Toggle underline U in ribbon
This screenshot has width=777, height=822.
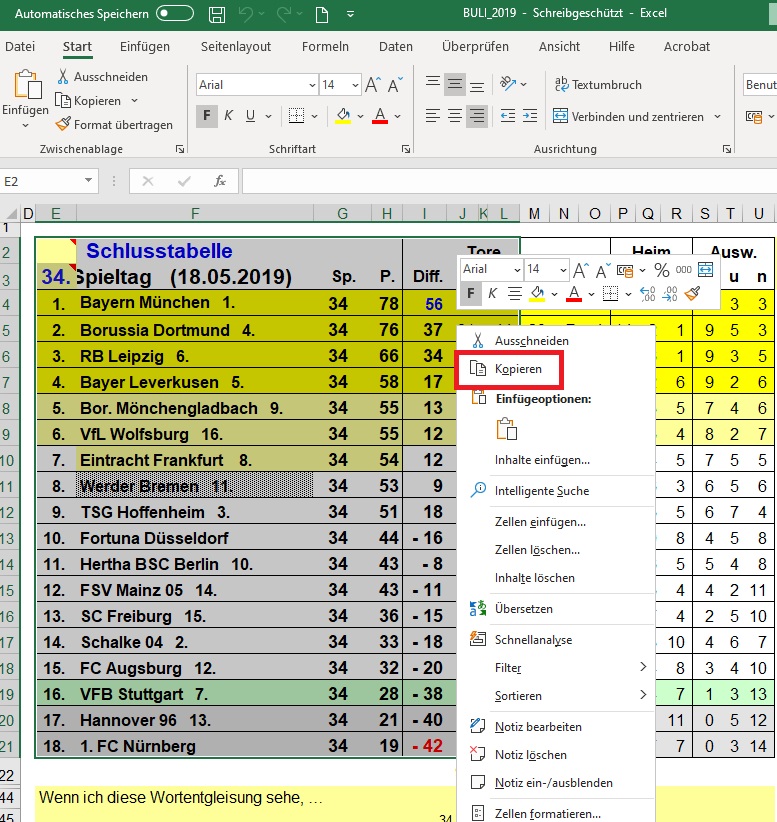click(251, 115)
